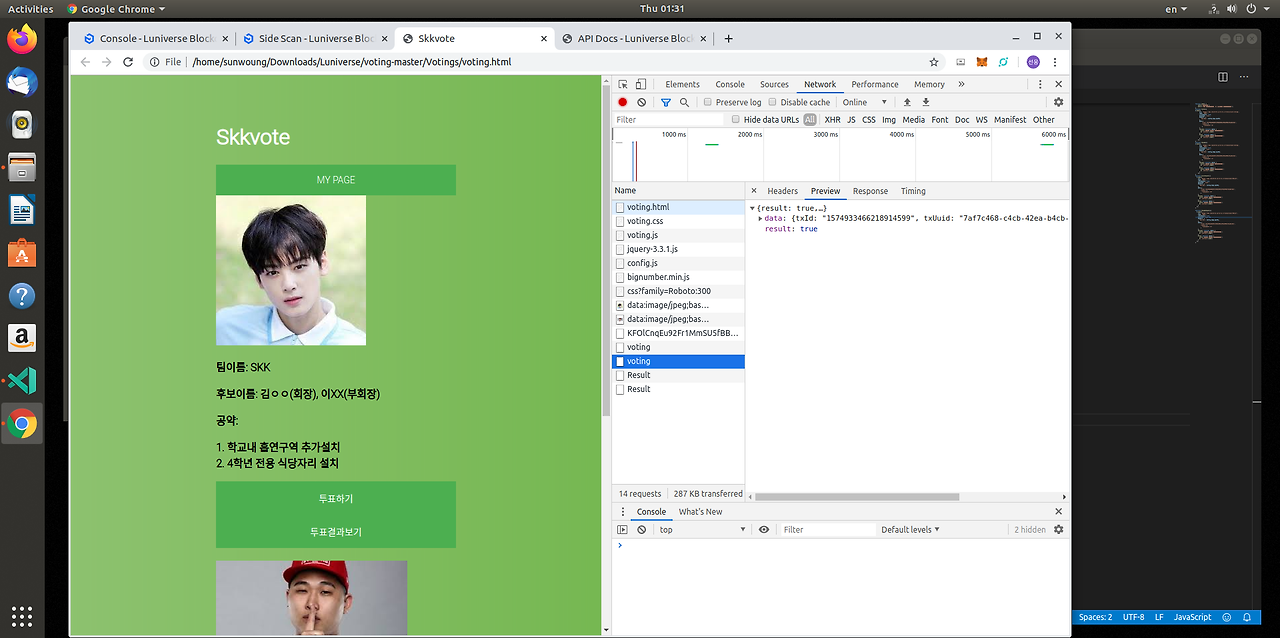Toggle the network filter funnel icon
Viewport: 1280px width, 638px height.
665,102
